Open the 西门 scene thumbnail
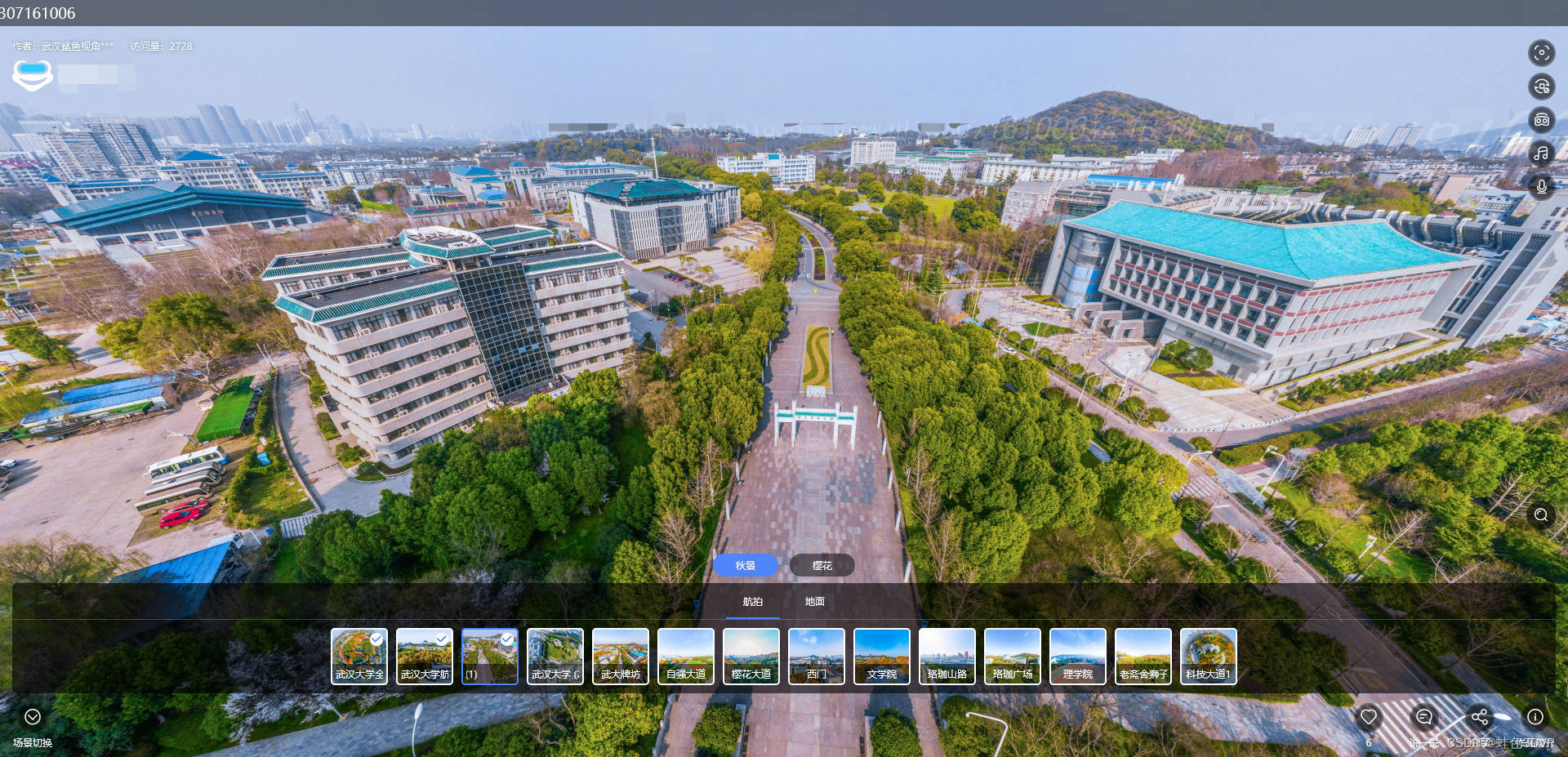The width and height of the screenshot is (1568, 757). (817, 657)
